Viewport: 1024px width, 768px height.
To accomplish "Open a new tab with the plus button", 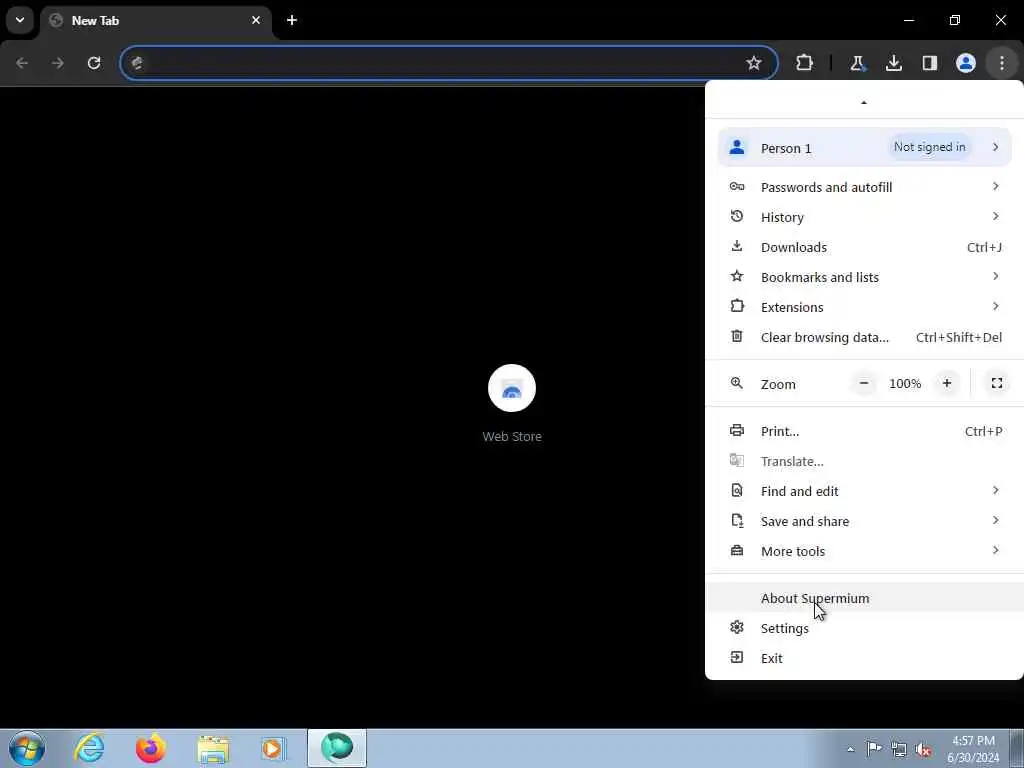I will click(x=292, y=20).
